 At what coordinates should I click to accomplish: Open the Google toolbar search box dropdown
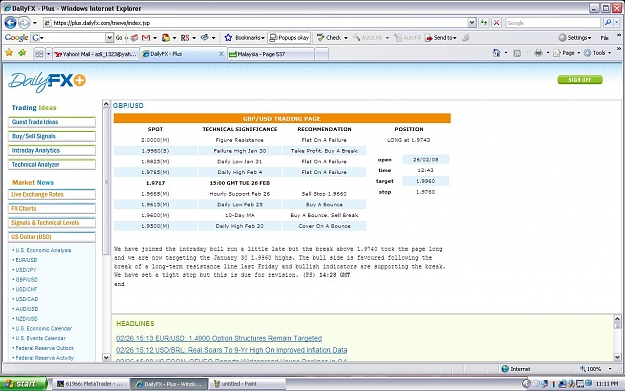[x=109, y=38]
